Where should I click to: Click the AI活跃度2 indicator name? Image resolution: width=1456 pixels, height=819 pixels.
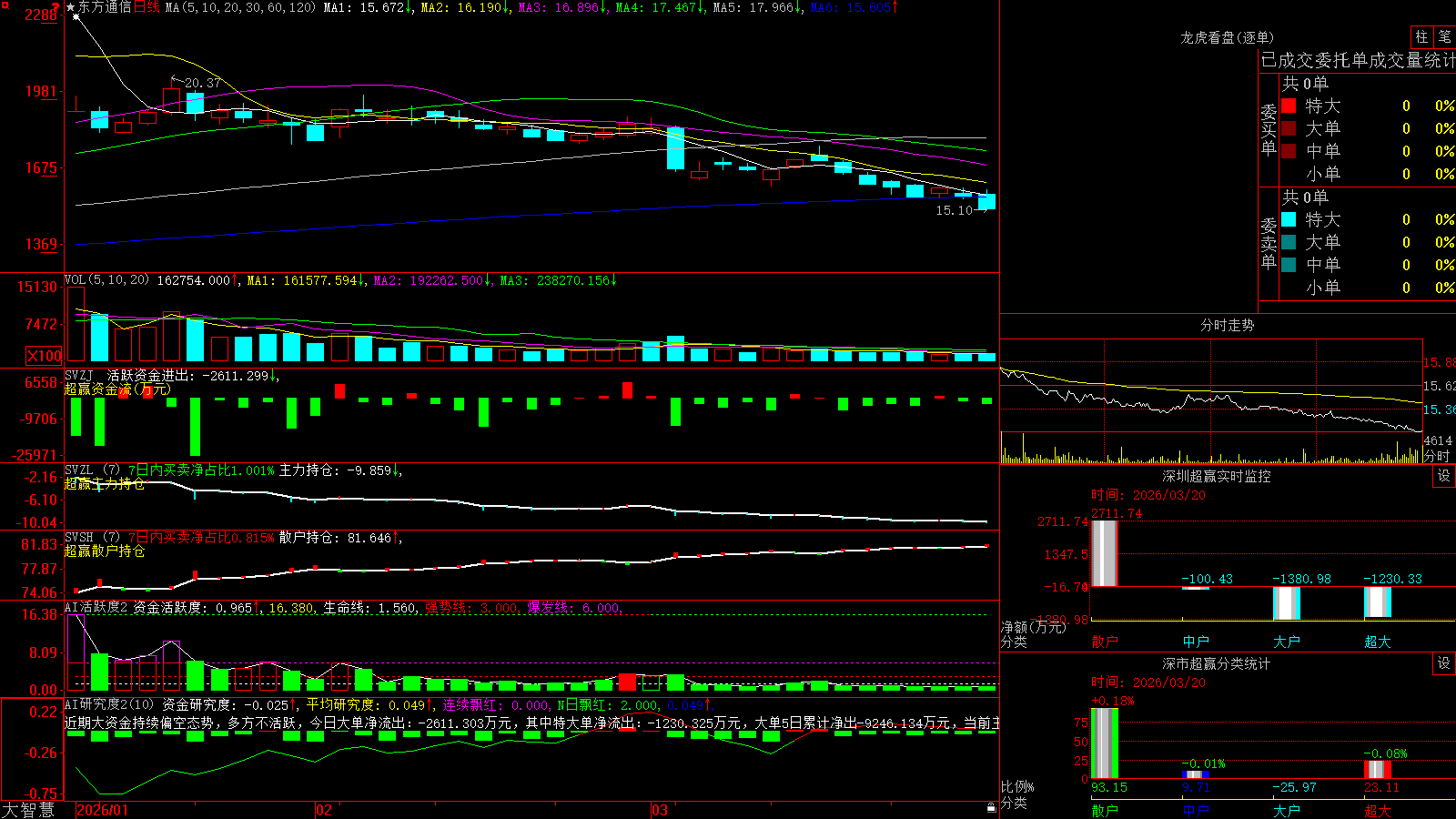96,607
